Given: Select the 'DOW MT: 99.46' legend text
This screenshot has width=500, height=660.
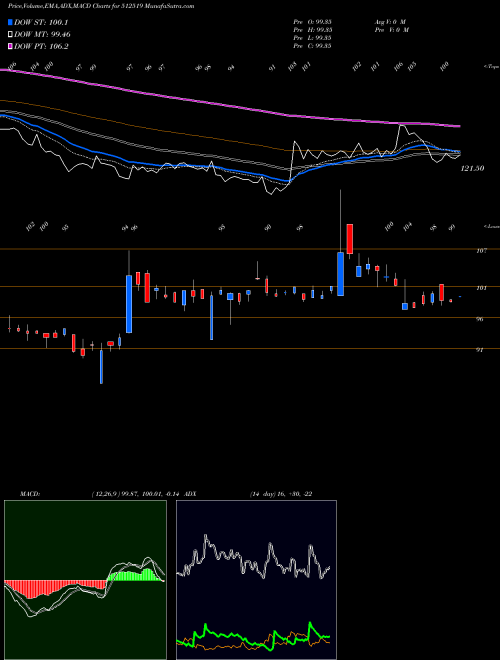Looking at the screenshot, I should coord(43,35).
